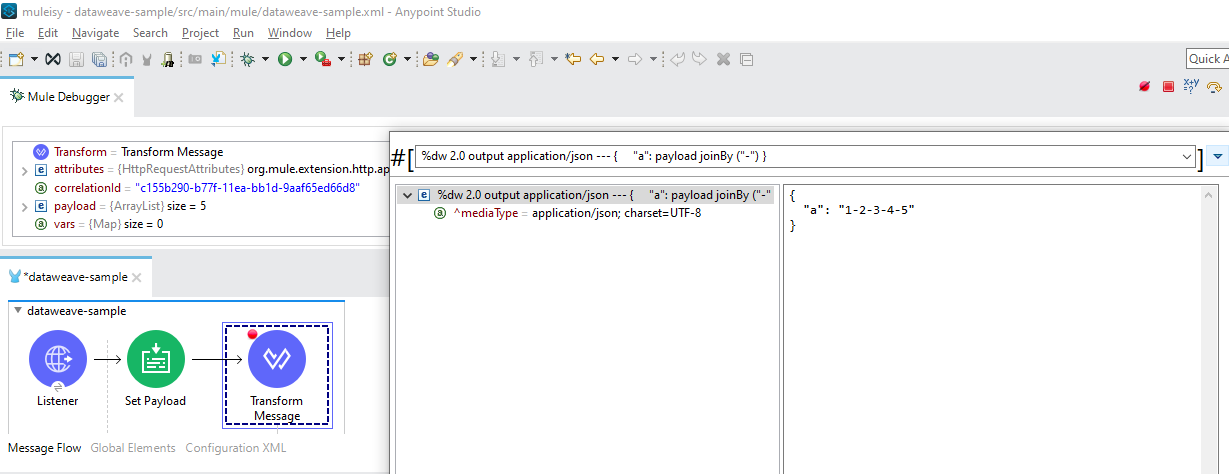Open the Window menu
Viewport: 1229px width, 474px height.
pyautogui.click(x=289, y=33)
